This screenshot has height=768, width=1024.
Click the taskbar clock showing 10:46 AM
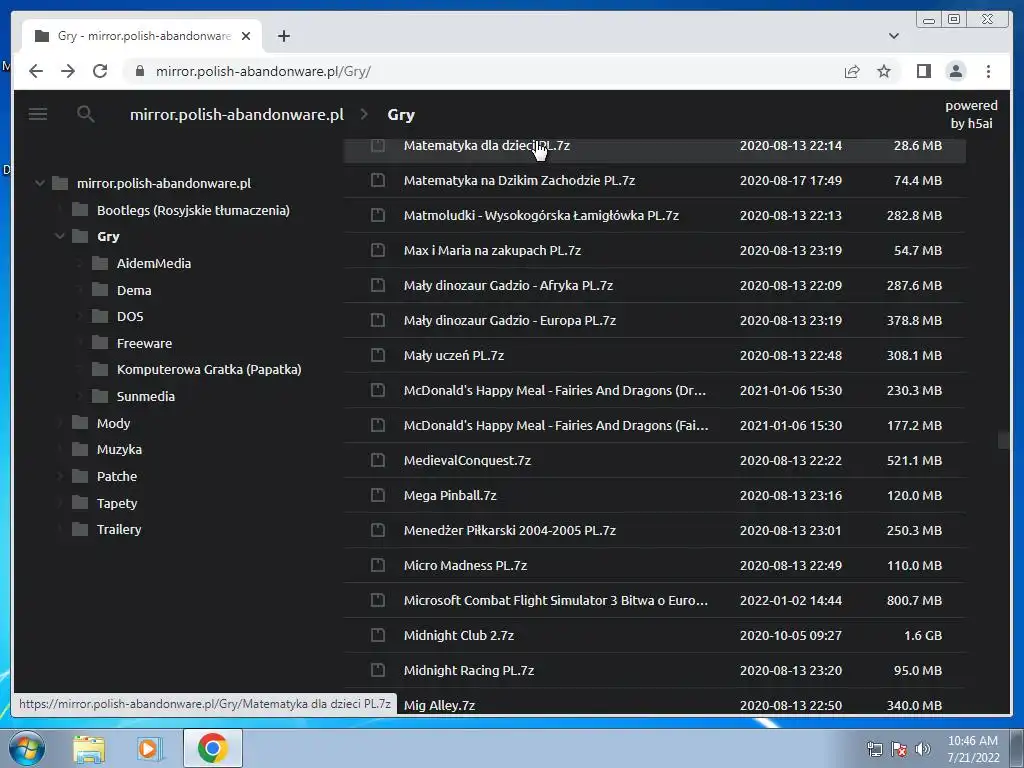[972, 748]
